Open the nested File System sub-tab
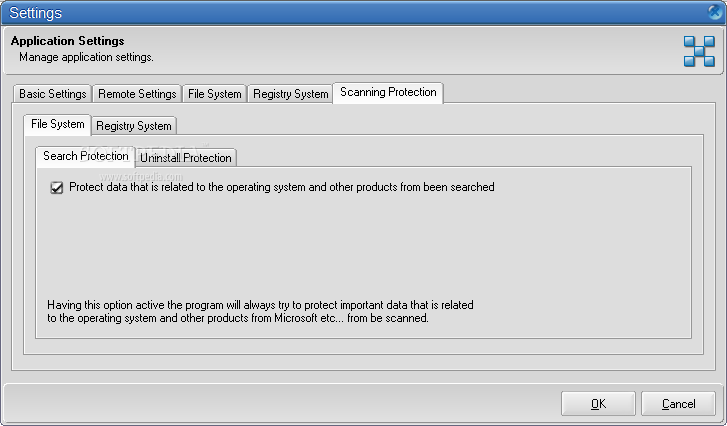 point(57,124)
